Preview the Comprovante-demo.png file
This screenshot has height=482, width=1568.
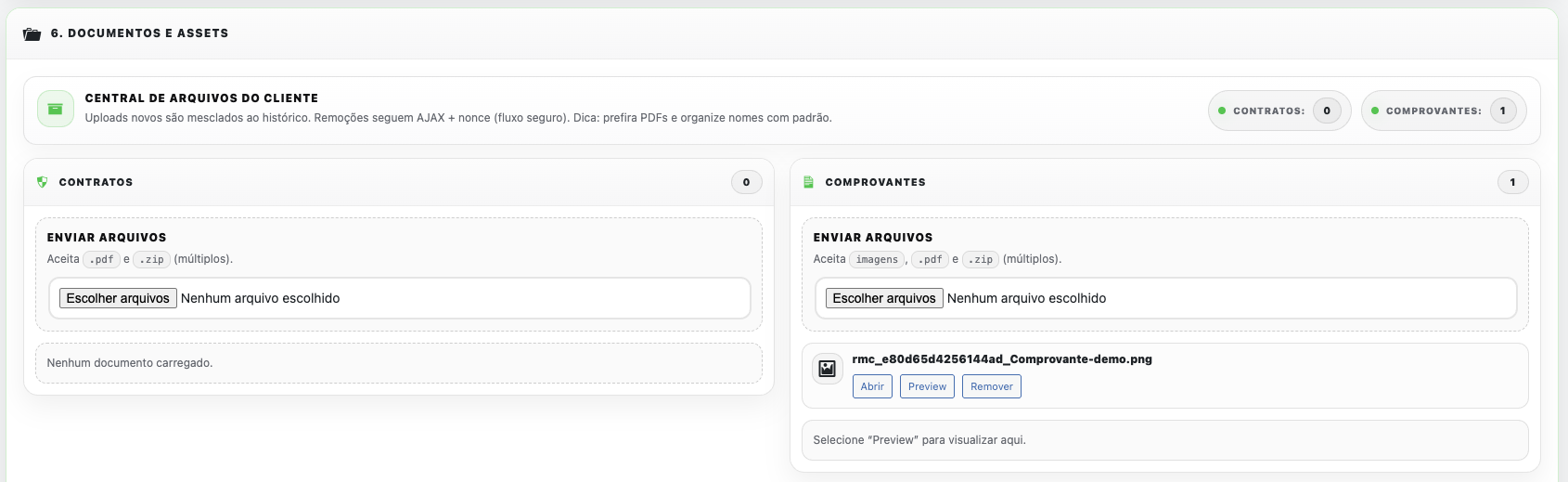tap(927, 386)
